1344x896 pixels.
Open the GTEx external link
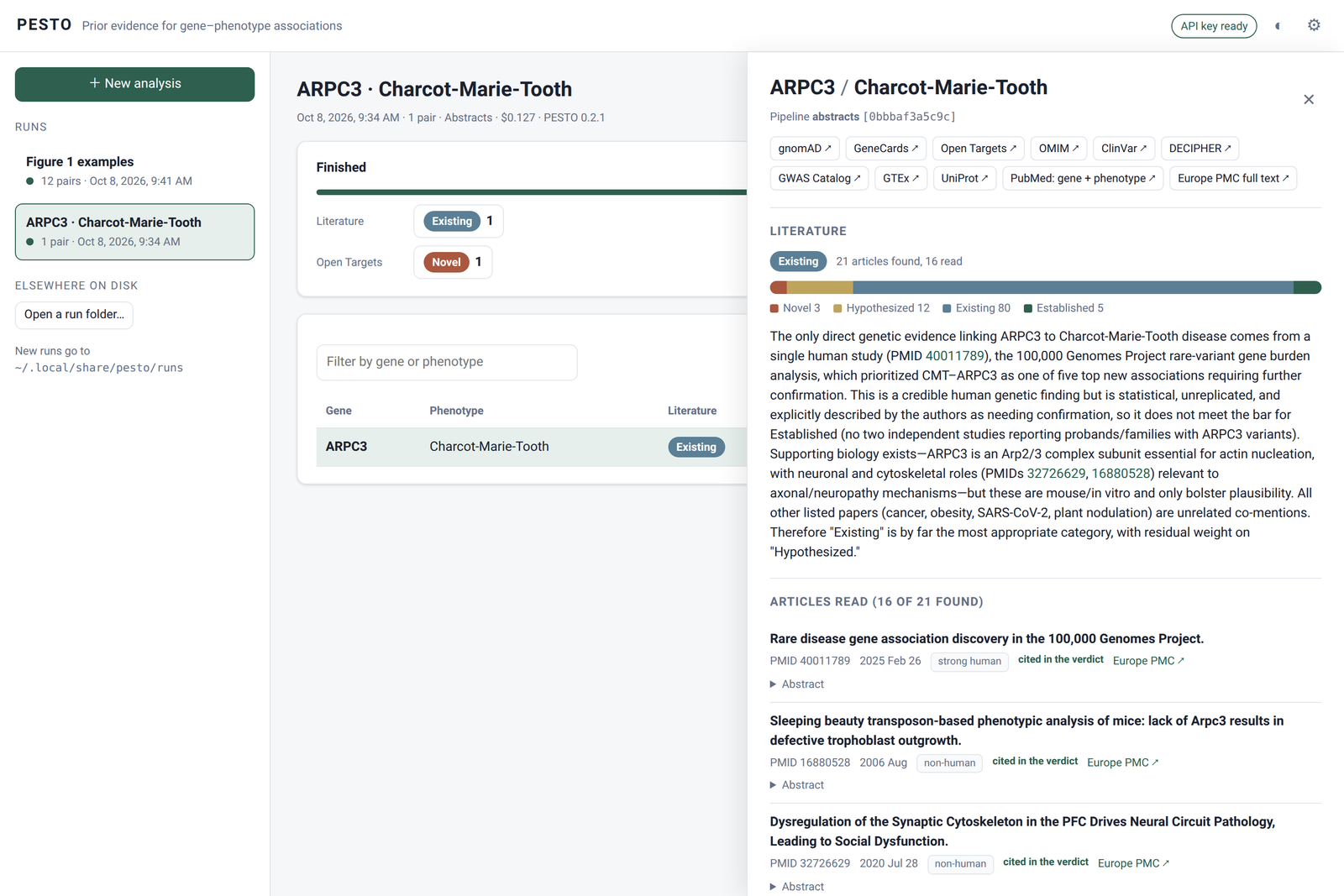coord(900,179)
